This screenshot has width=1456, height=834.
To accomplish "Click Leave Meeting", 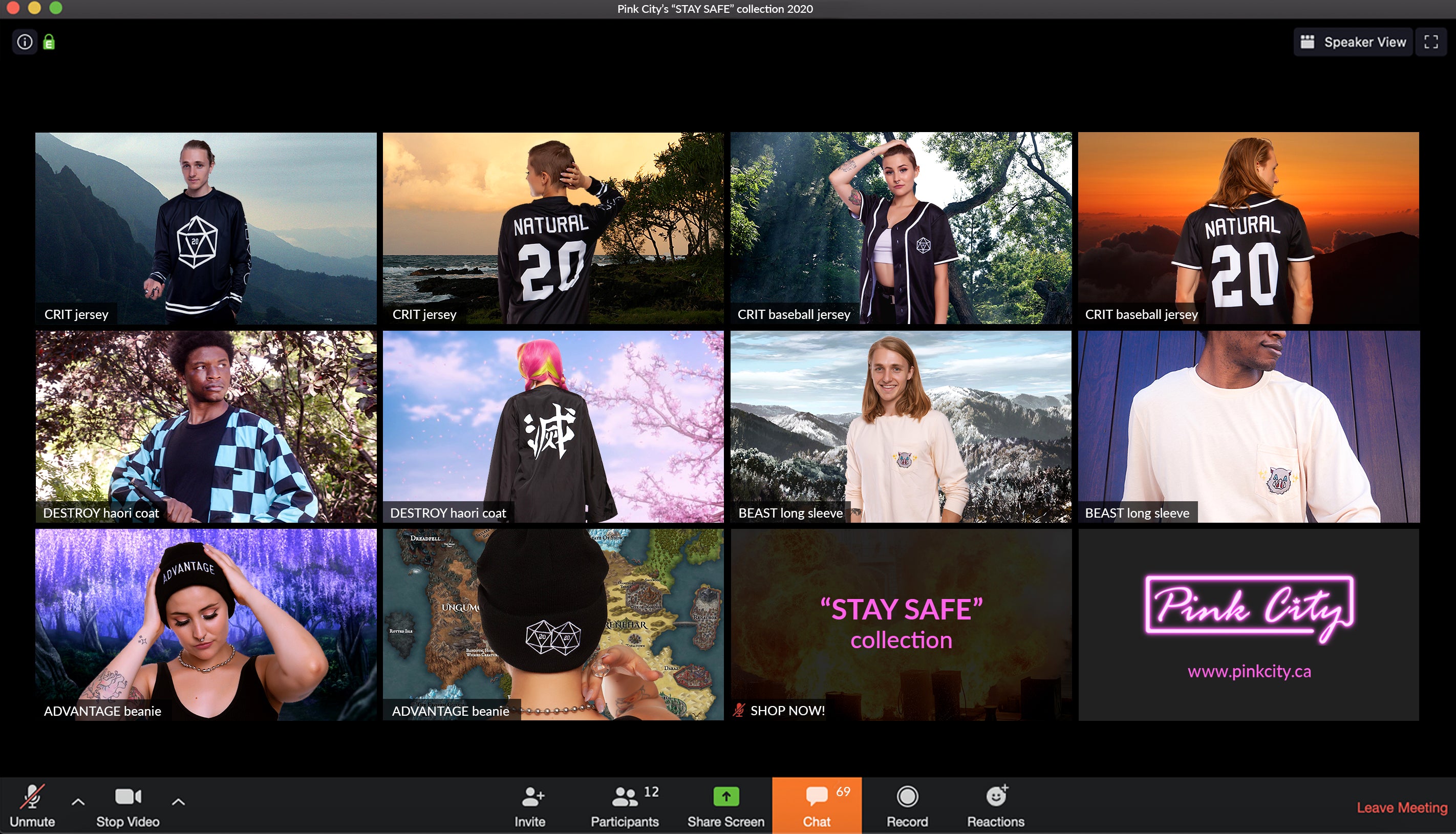I will pyautogui.click(x=1402, y=808).
